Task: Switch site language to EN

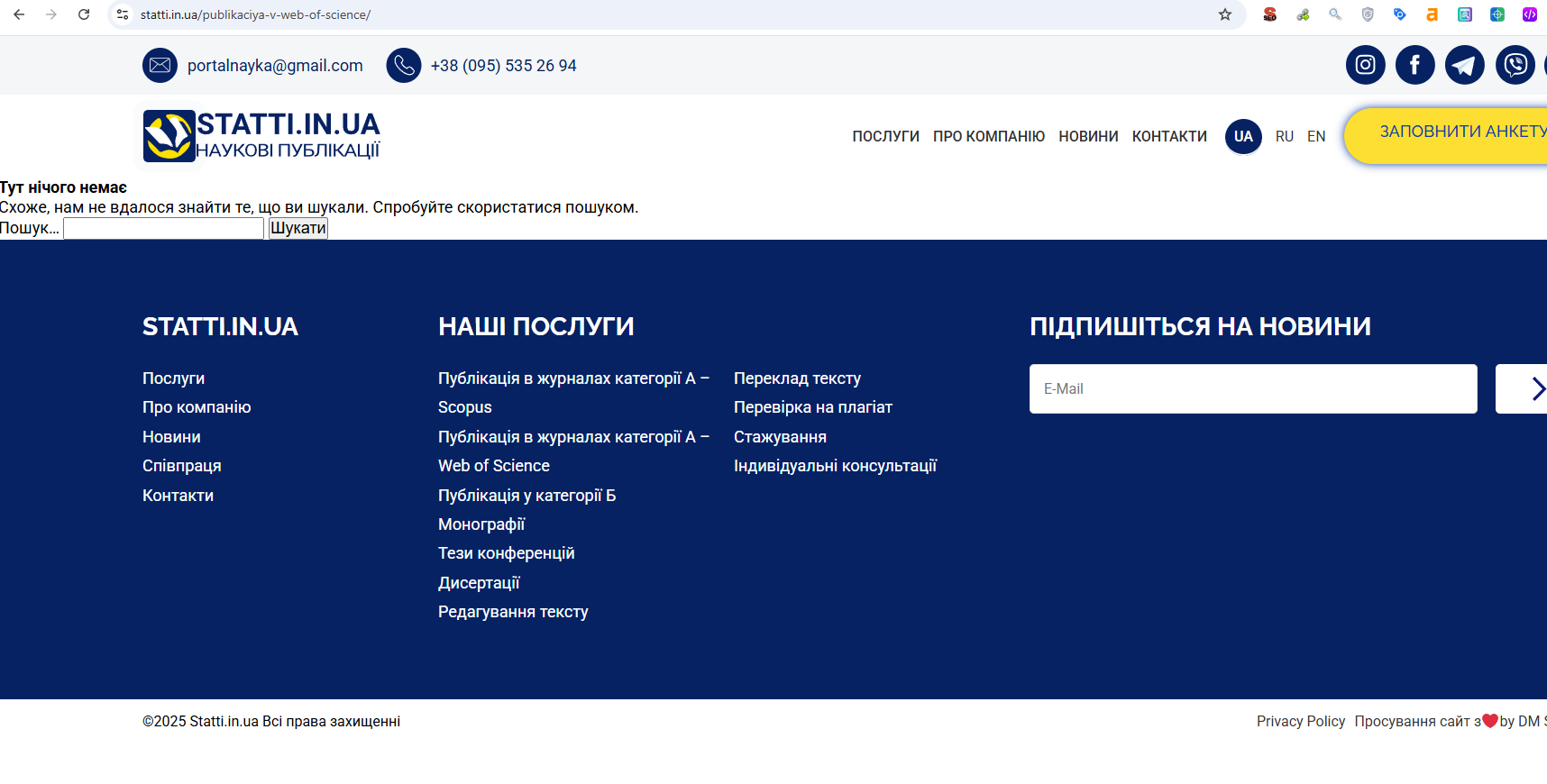Action: tap(1316, 136)
